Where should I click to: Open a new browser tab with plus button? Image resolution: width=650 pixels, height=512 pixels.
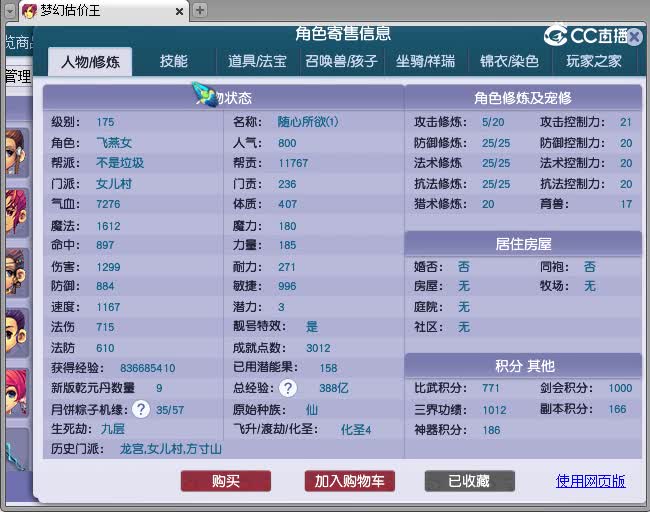tap(200, 10)
